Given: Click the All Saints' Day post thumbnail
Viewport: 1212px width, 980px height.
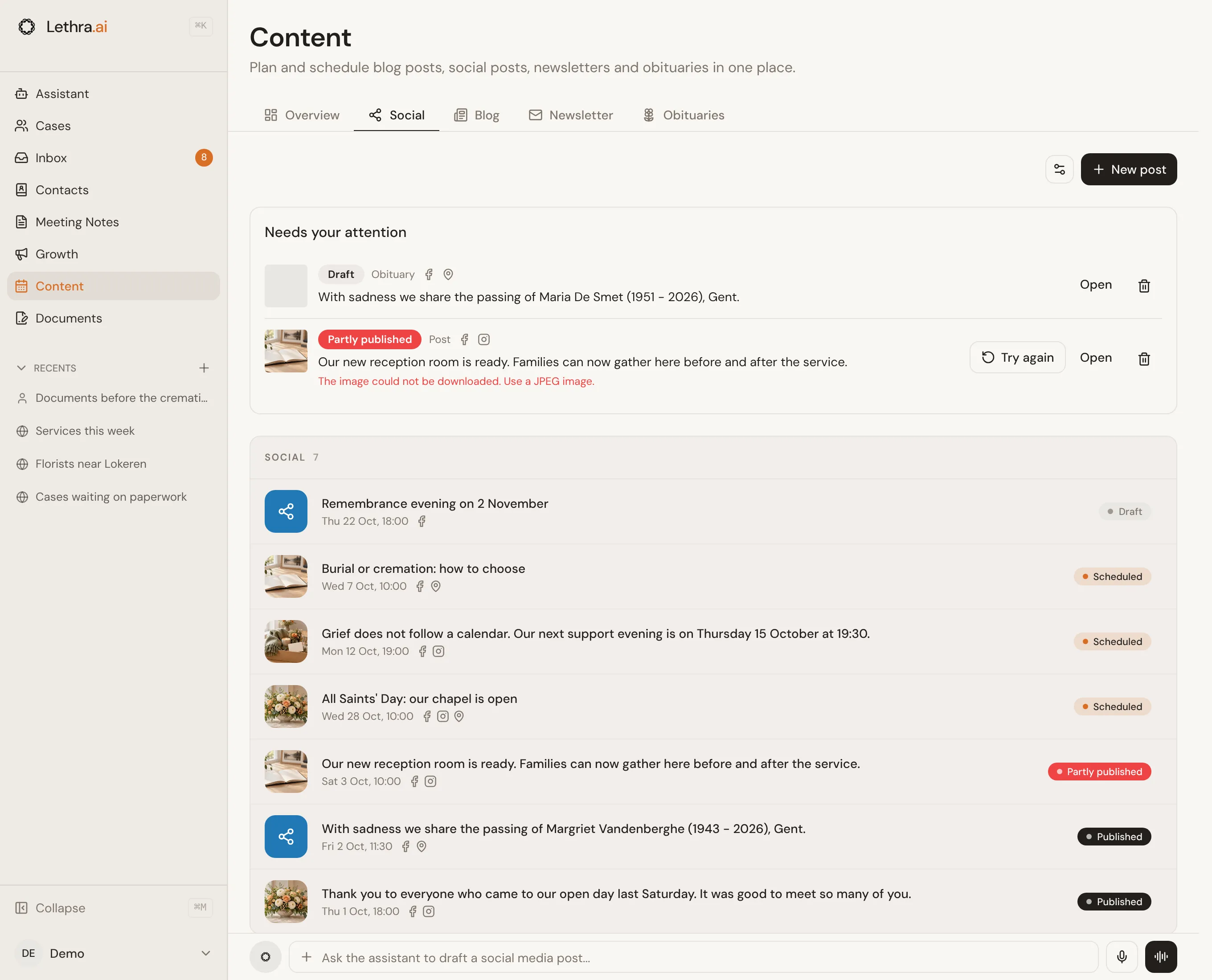Looking at the screenshot, I should [x=286, y=706].
